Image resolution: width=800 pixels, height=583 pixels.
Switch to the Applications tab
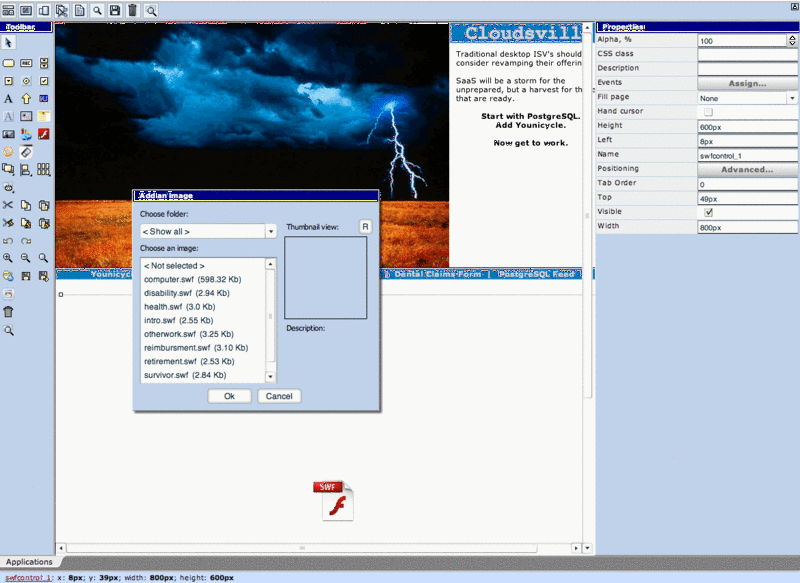(28, 563)
